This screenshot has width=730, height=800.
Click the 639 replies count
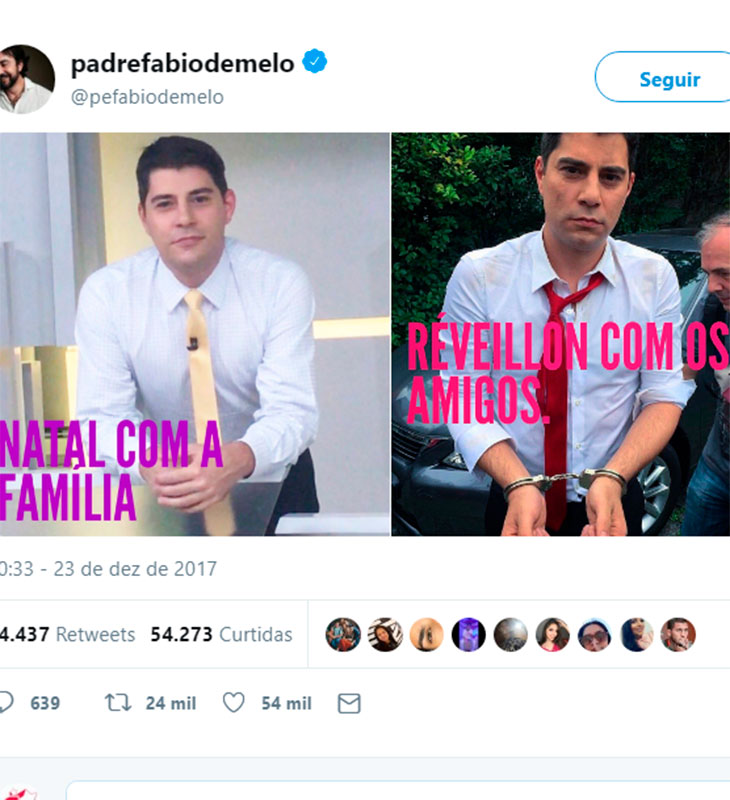pos(45,703)
